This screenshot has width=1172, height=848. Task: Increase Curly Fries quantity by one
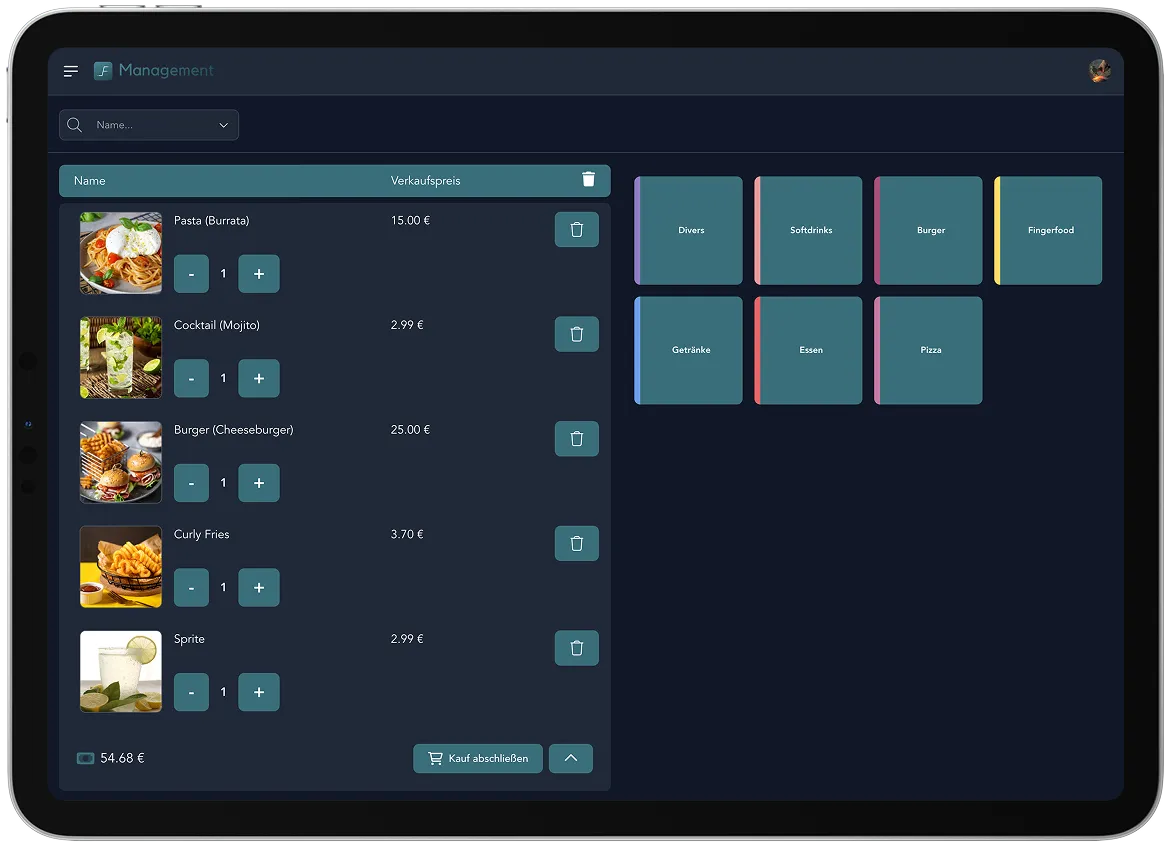point(258,588)
